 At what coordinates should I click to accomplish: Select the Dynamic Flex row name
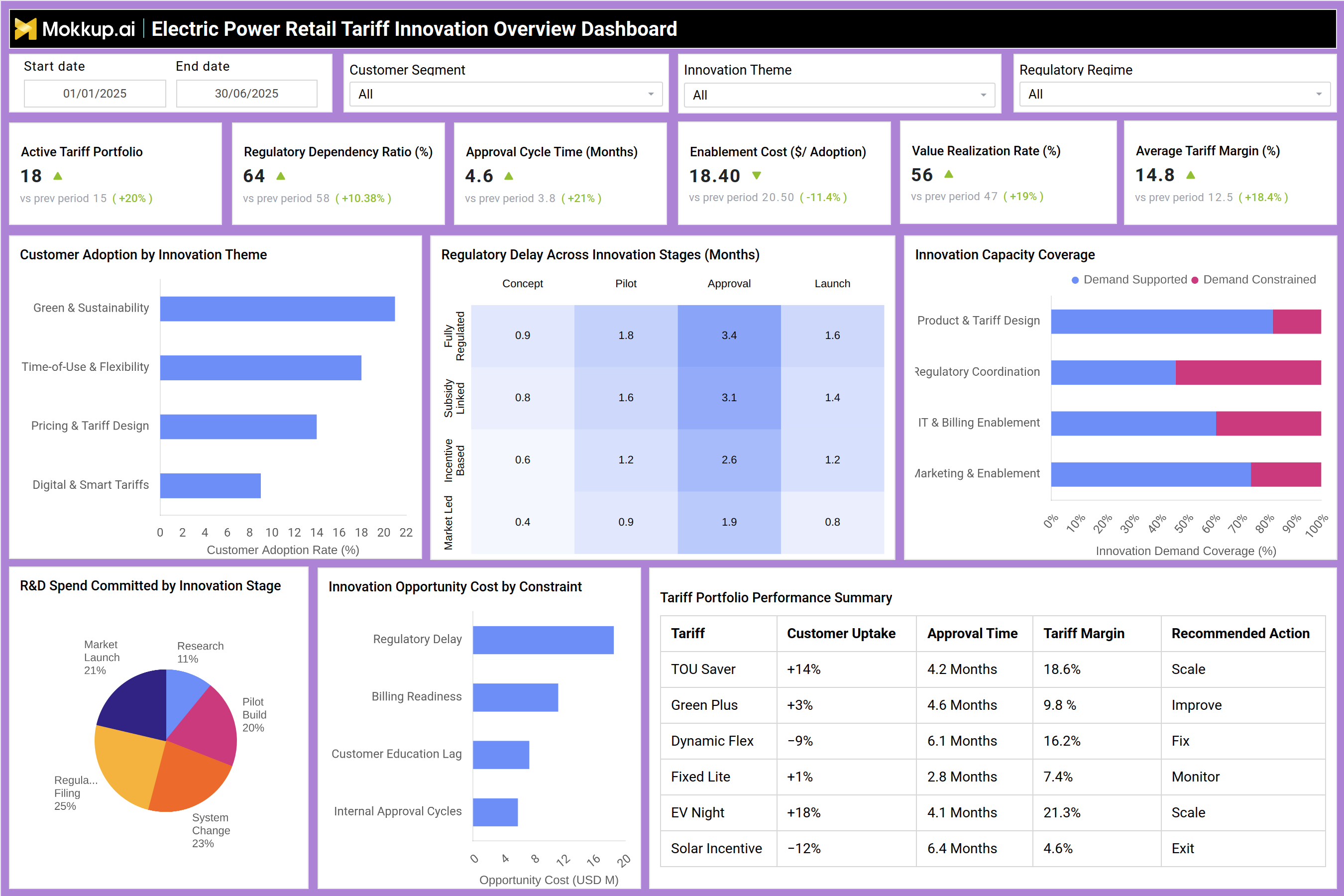[712, 741]
